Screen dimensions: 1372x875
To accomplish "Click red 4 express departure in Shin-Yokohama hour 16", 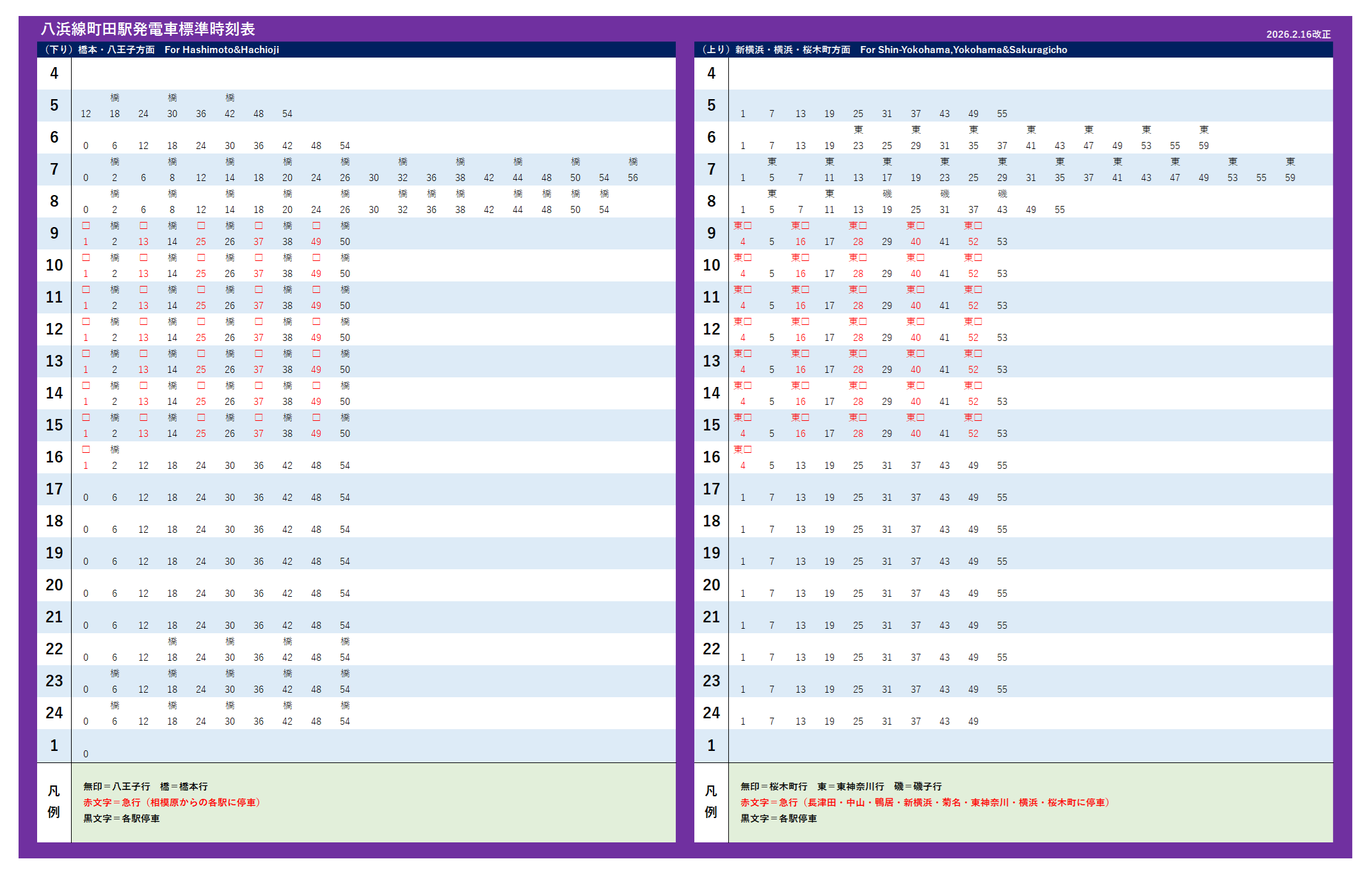I will pos(743,466).
